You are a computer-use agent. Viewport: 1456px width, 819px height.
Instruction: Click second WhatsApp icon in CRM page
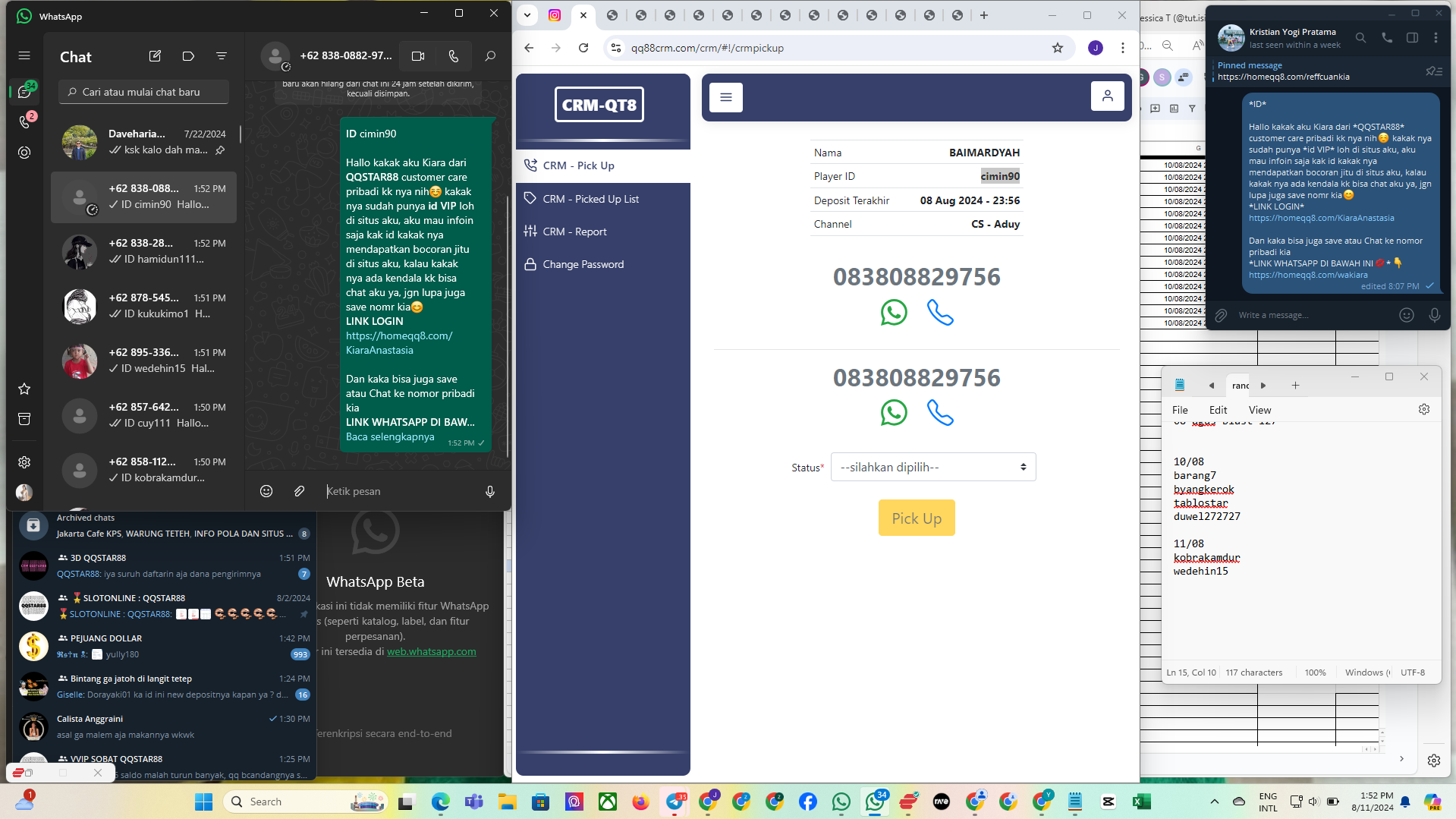(894, 413)
